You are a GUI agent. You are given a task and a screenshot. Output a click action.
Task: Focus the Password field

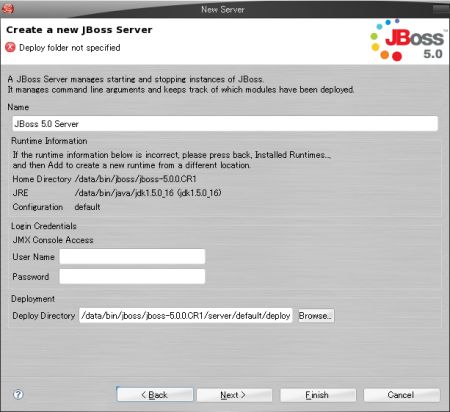[x=132, y=276]
